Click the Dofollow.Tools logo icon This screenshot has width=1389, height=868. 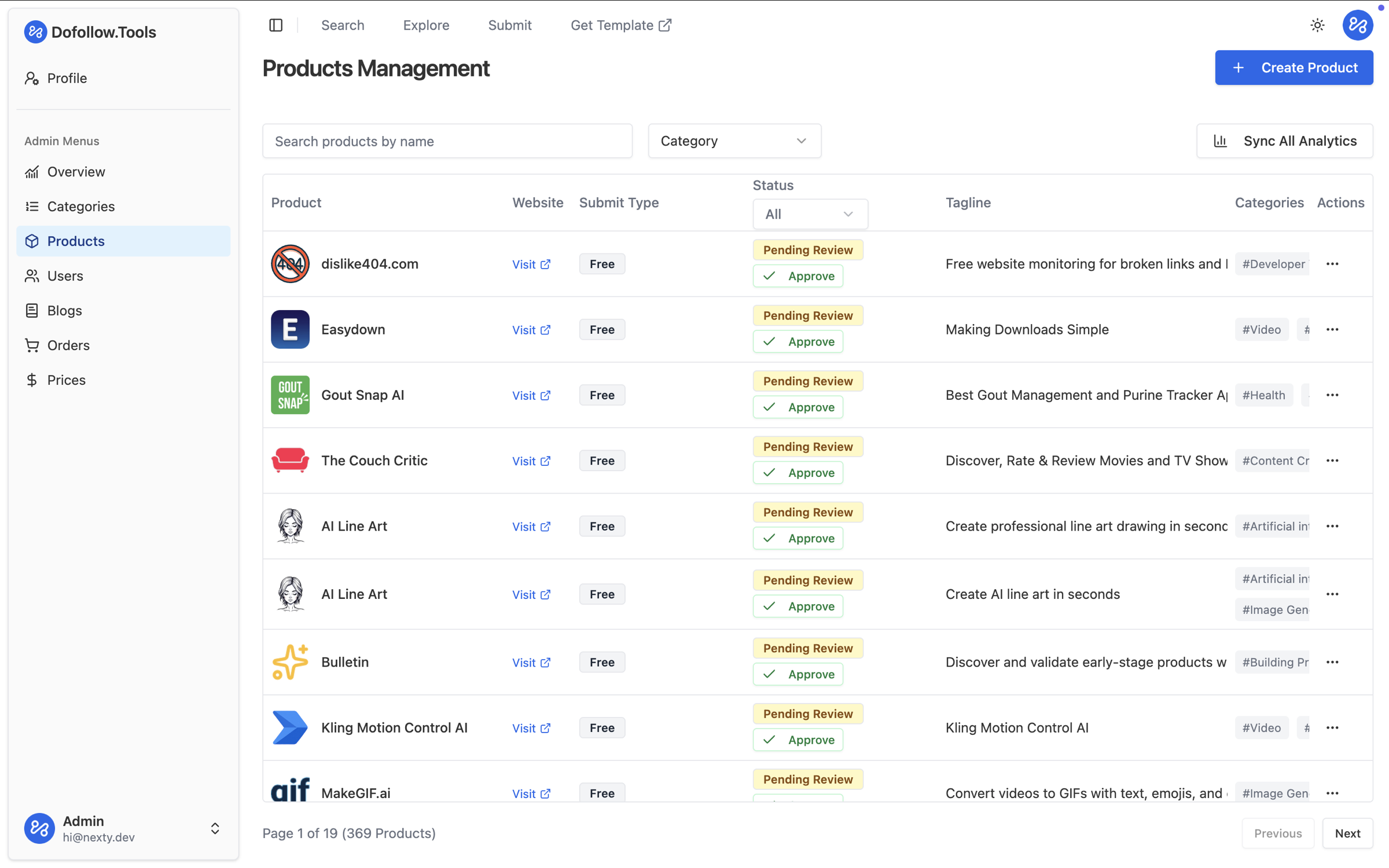click(35, 32)
